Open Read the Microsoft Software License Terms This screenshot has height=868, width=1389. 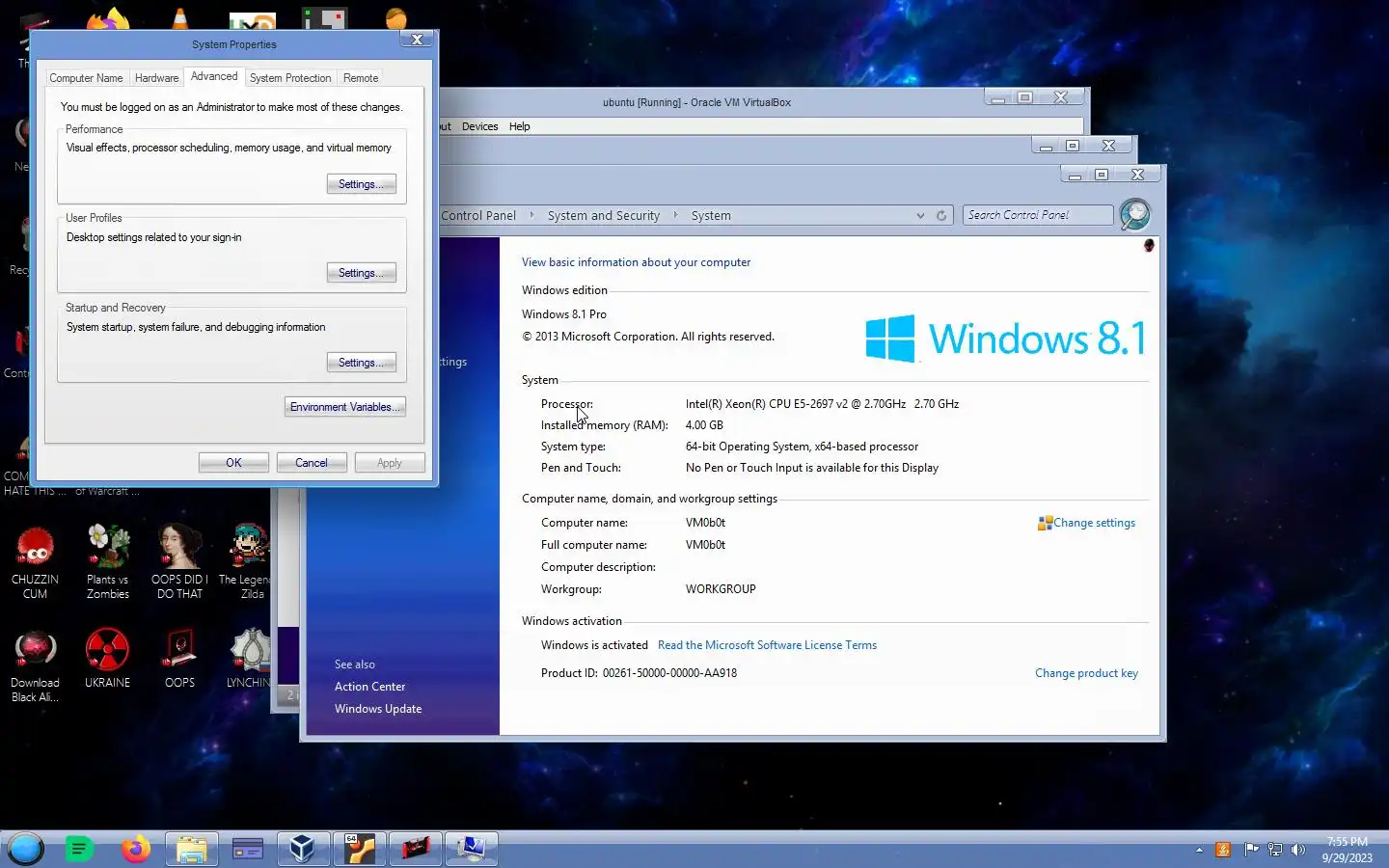767,645
